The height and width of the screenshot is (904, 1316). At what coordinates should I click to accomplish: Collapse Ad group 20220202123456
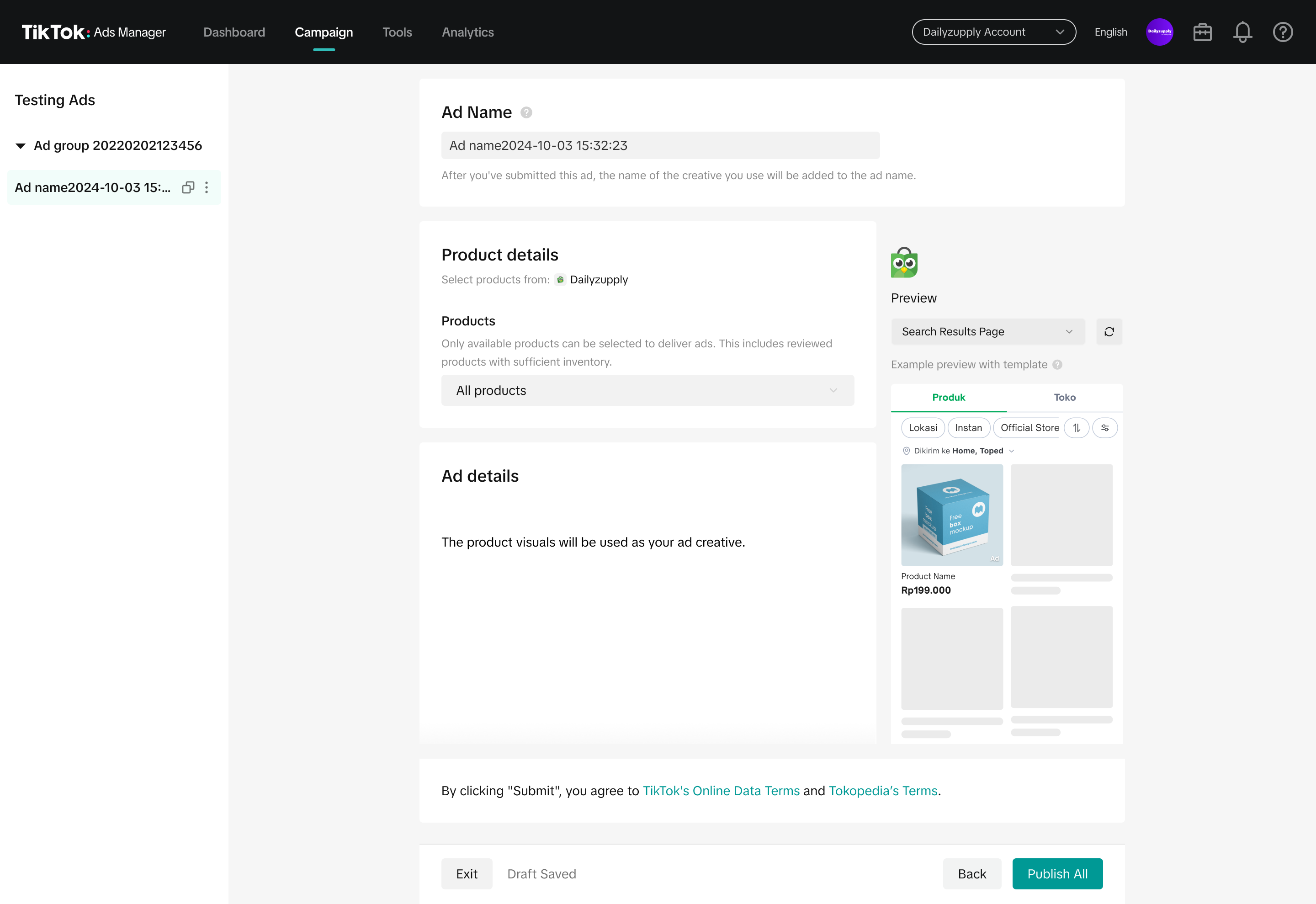21,146
